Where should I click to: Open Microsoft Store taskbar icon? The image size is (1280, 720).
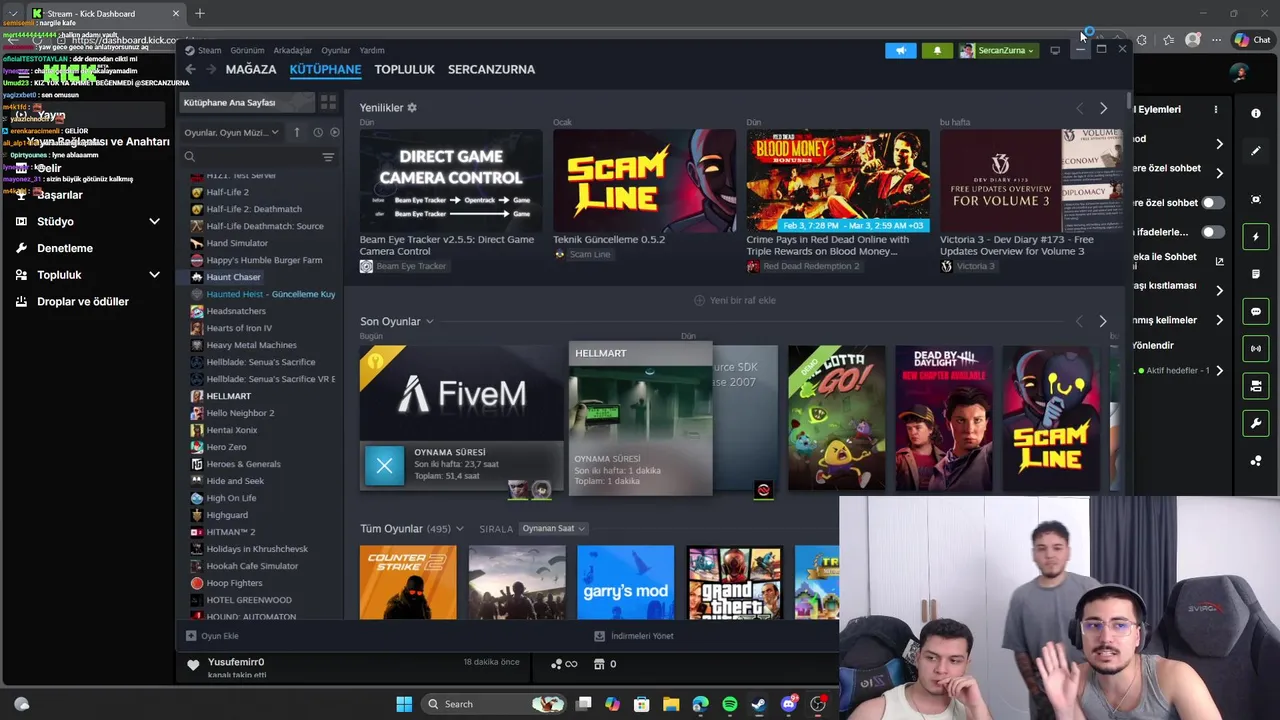(642, 704)
